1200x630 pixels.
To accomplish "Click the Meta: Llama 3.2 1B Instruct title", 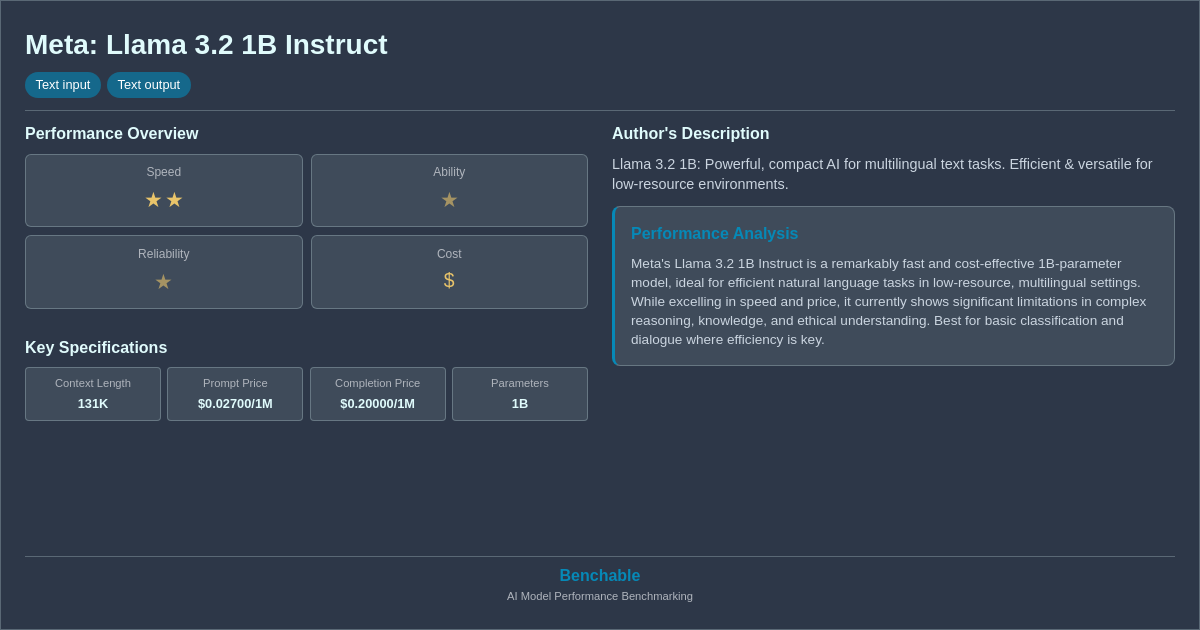I will [206, 44].
